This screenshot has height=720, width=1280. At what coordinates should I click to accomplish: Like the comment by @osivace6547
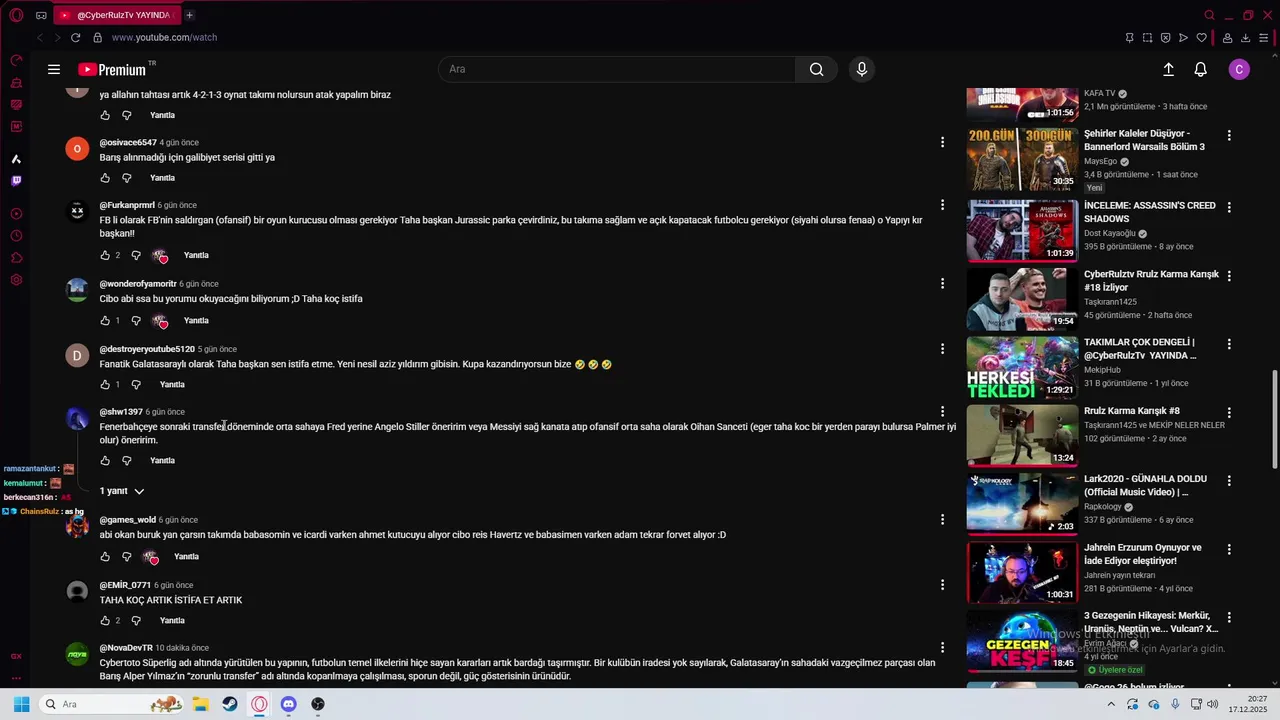coord(105,178)
